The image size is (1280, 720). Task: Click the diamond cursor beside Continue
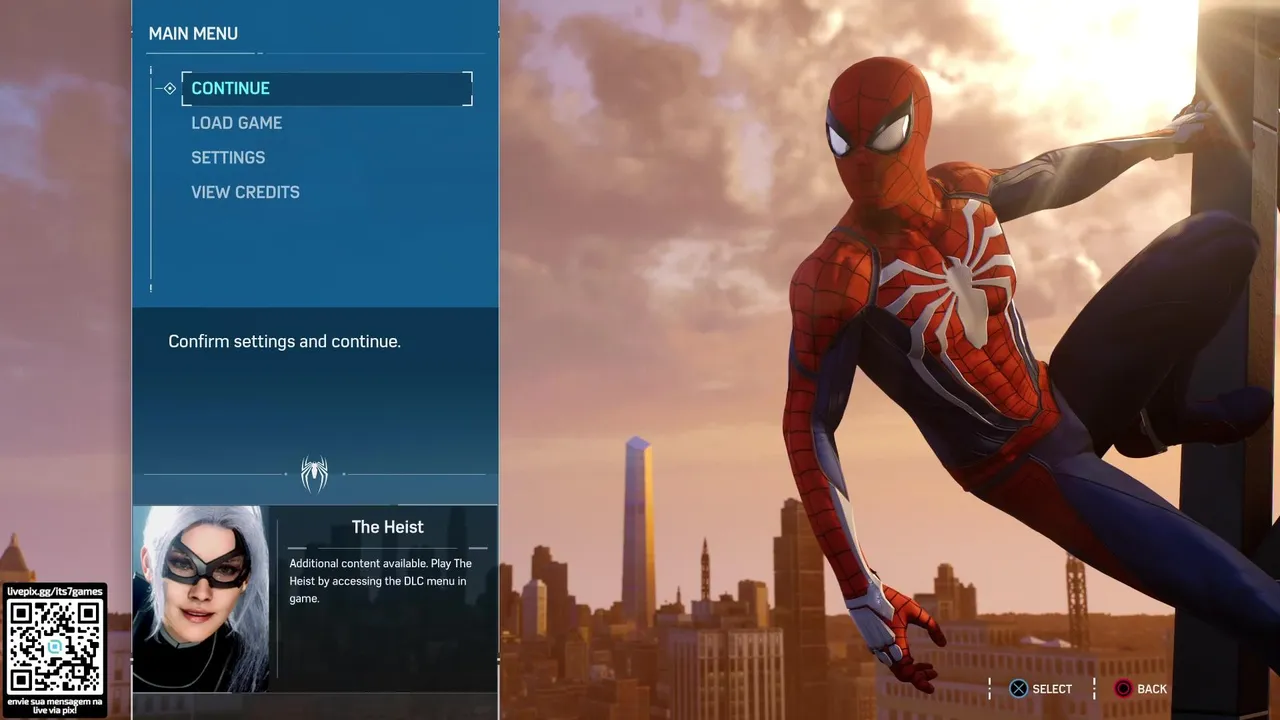point(169,88)
